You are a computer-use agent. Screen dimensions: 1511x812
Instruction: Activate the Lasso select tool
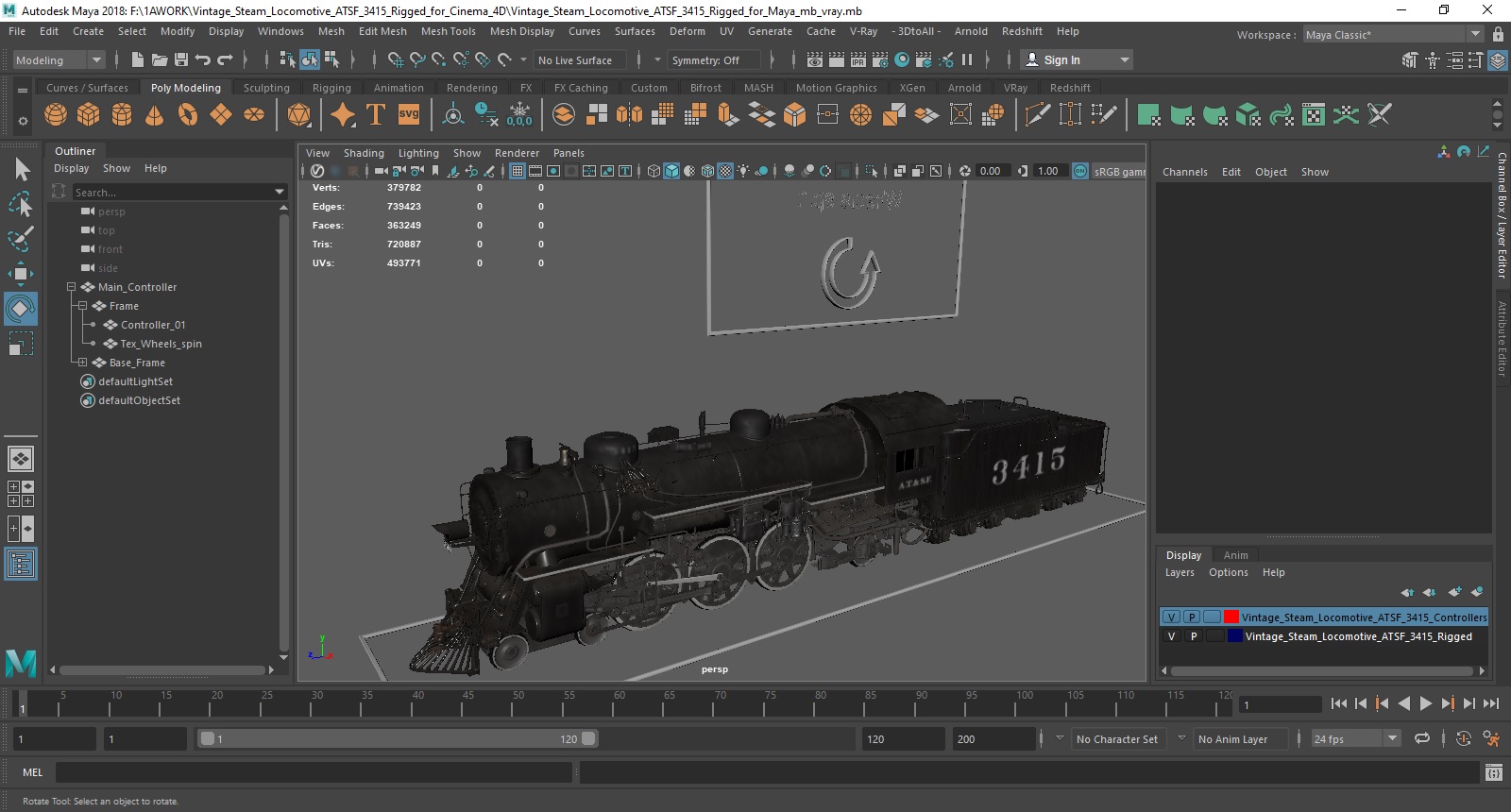click(x=21, y=204)
